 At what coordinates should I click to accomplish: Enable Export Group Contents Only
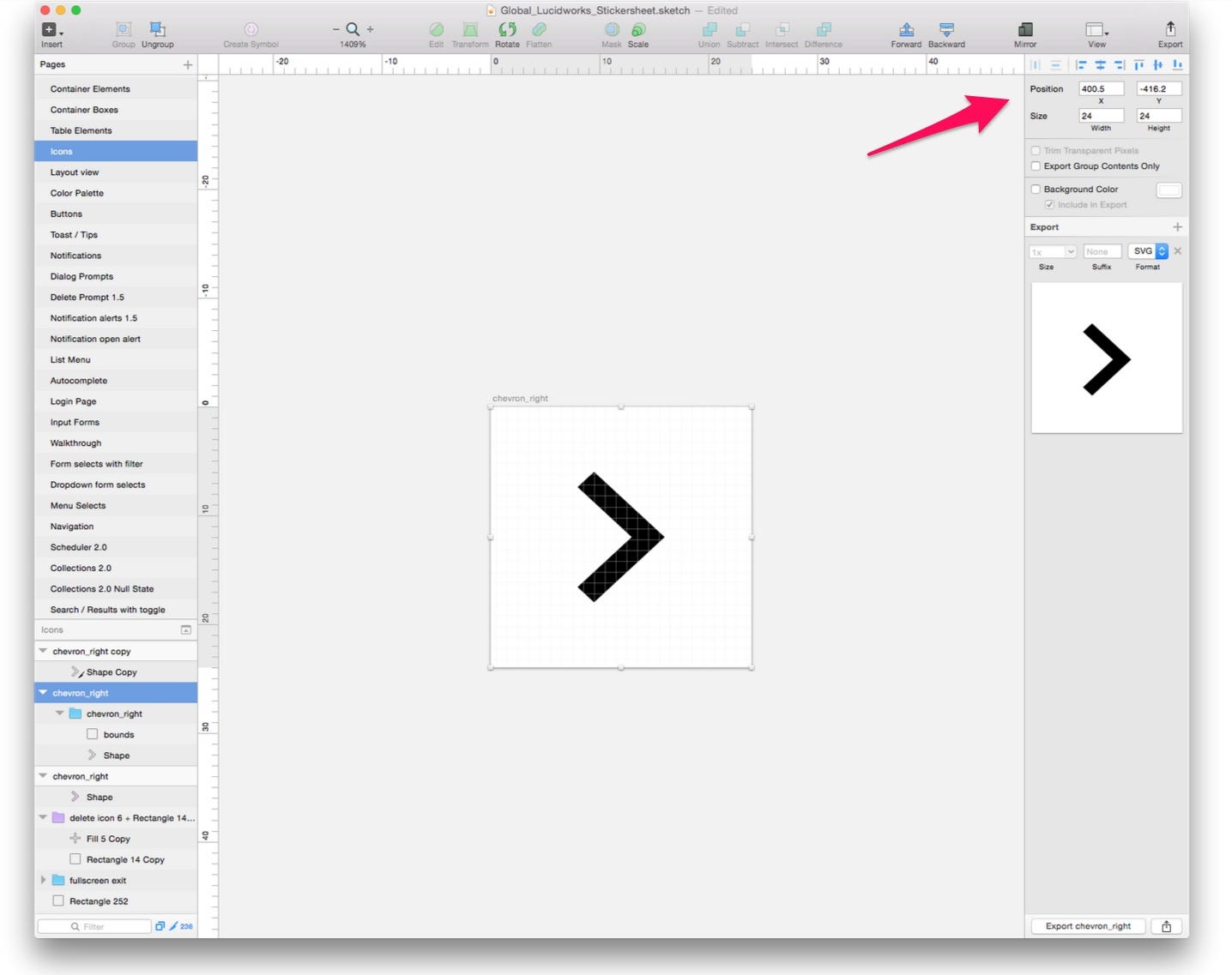(x=1036, y=166)
